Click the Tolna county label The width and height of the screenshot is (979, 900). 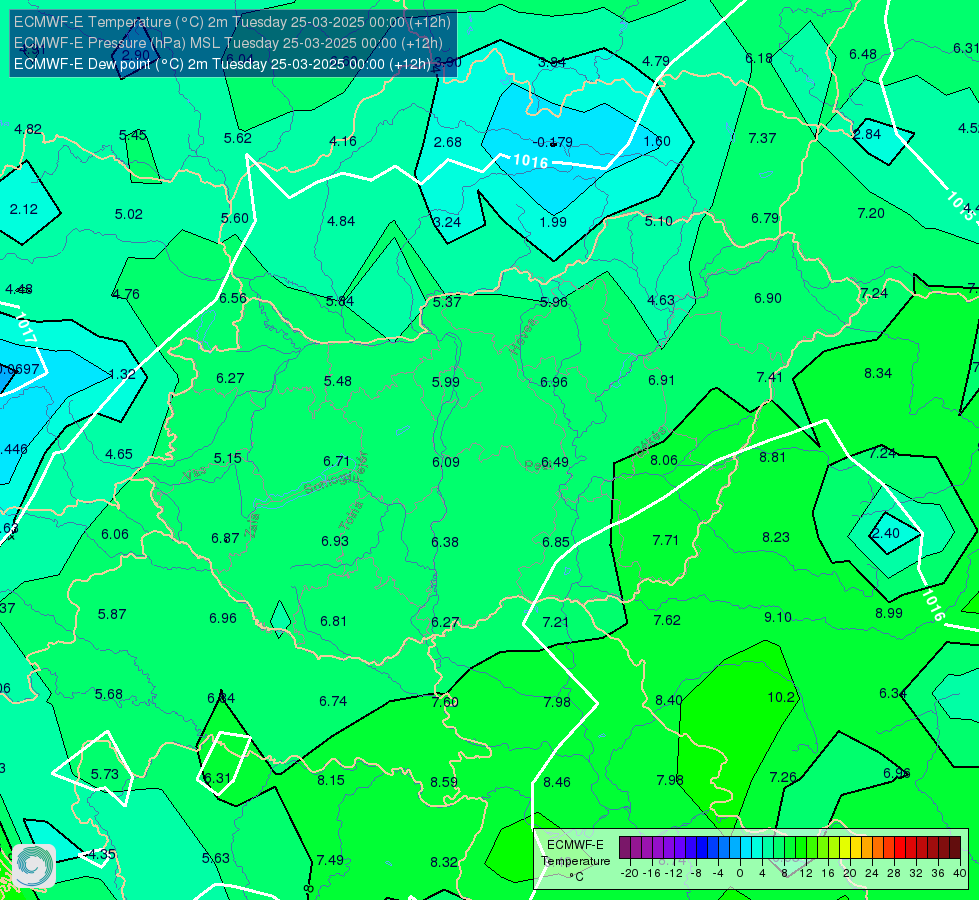click(352, 516)
